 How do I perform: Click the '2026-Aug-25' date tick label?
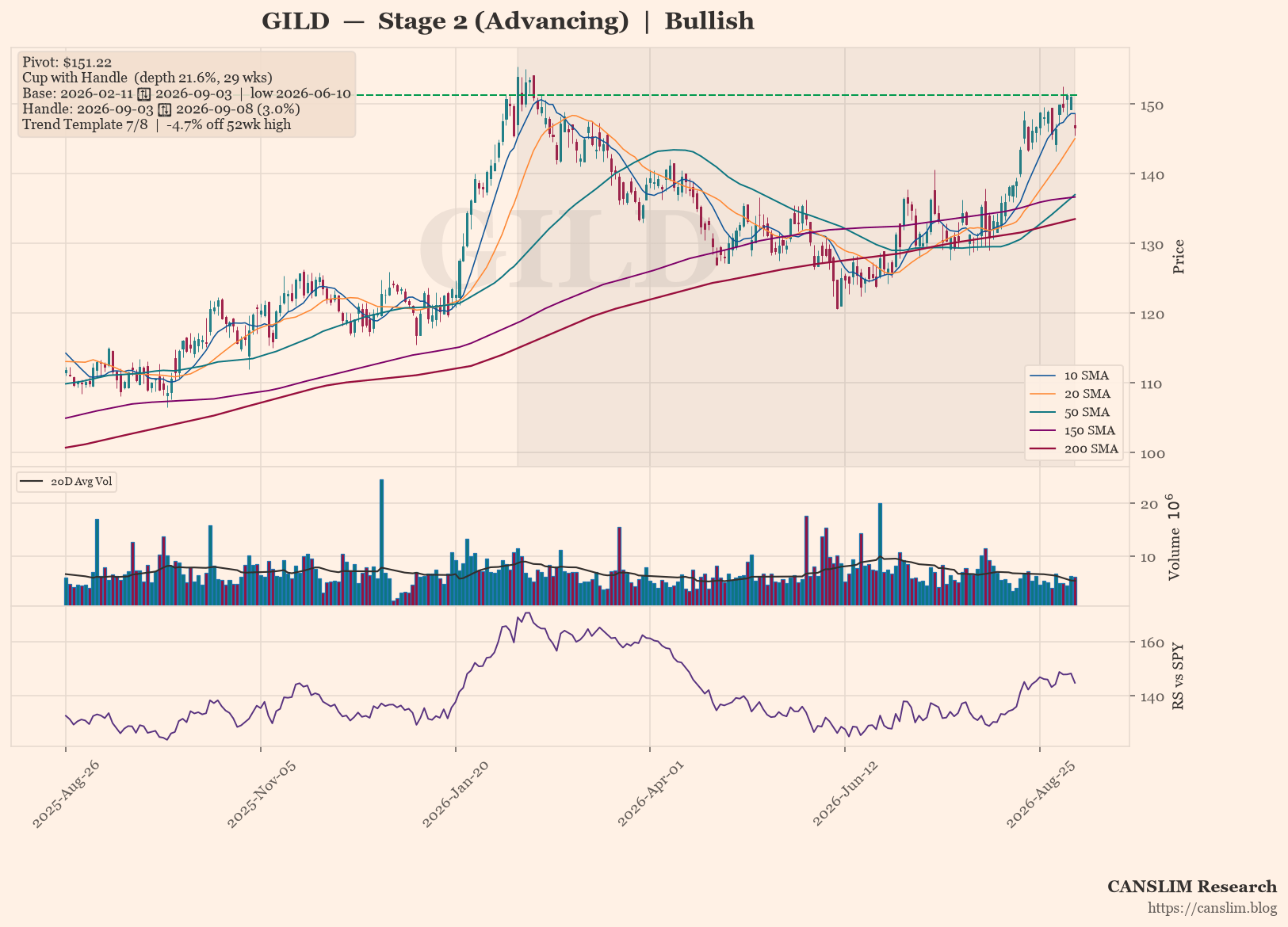1040,795
